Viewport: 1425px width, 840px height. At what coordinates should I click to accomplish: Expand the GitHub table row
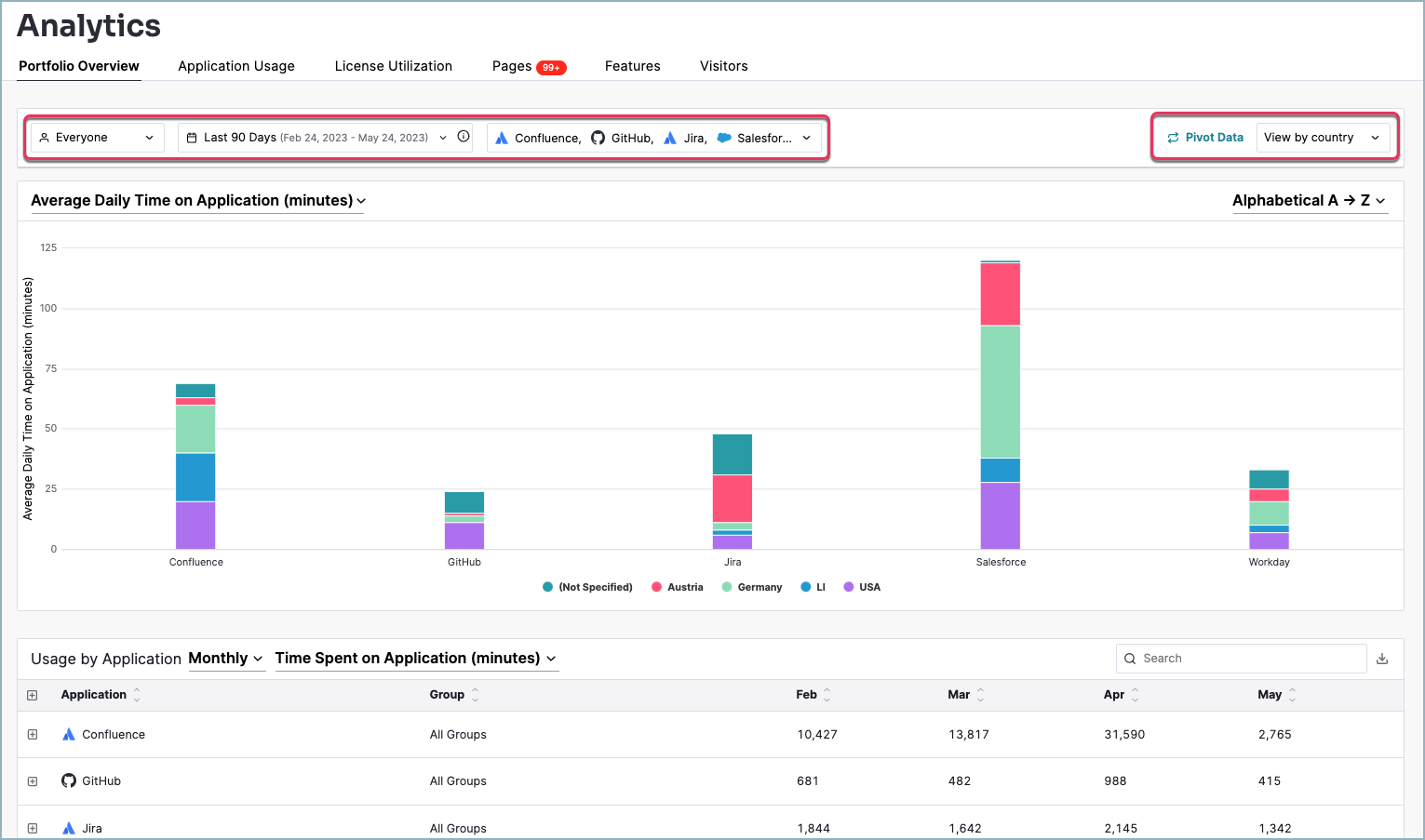click(x=33, y=780)
